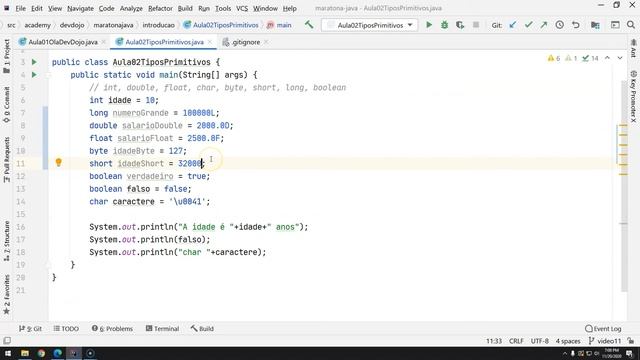Screen dimensions: 640x360
Task: Open Project Structure icon
Action: (595, 25)
